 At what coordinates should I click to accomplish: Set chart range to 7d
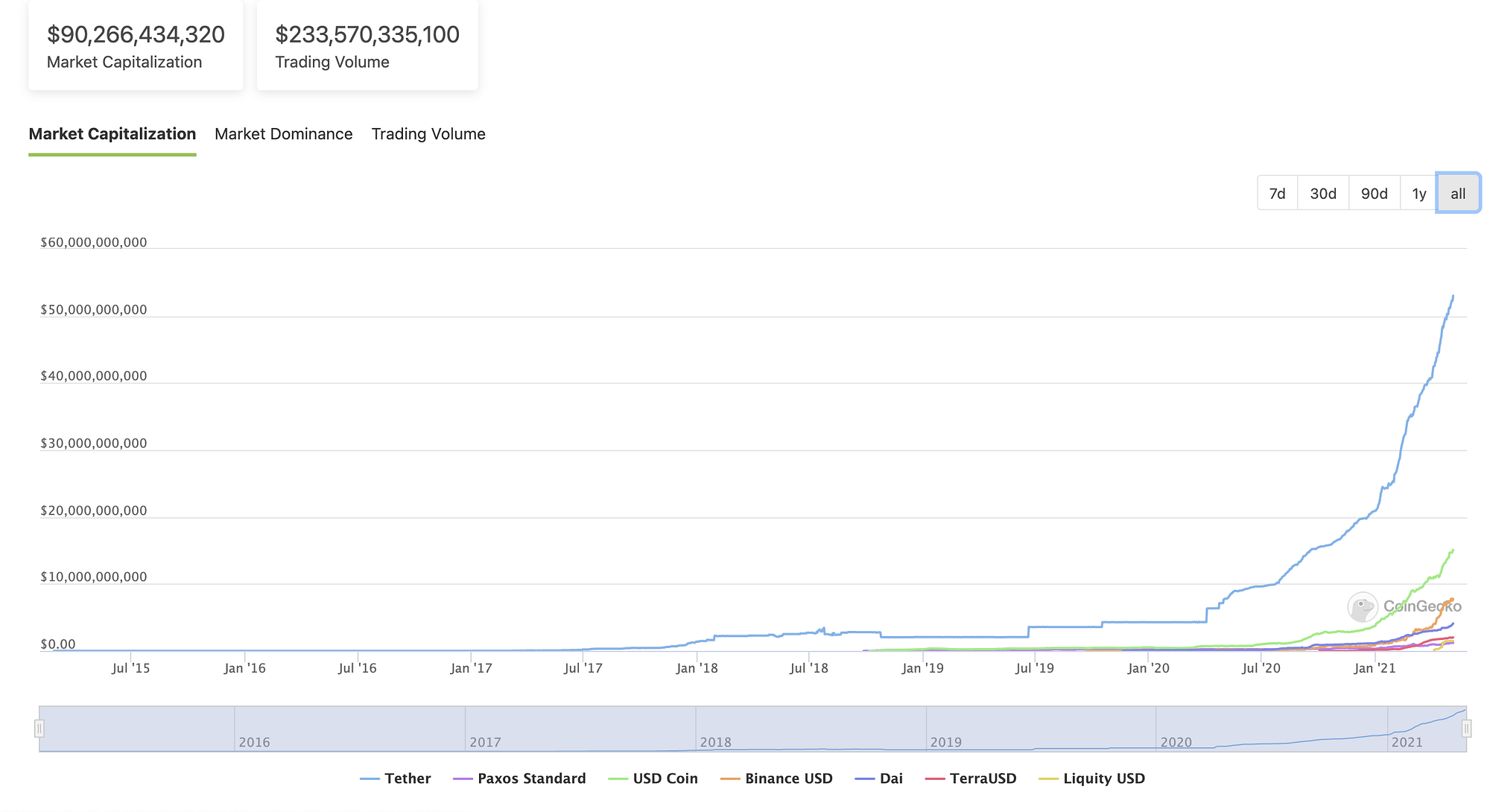1277,194
